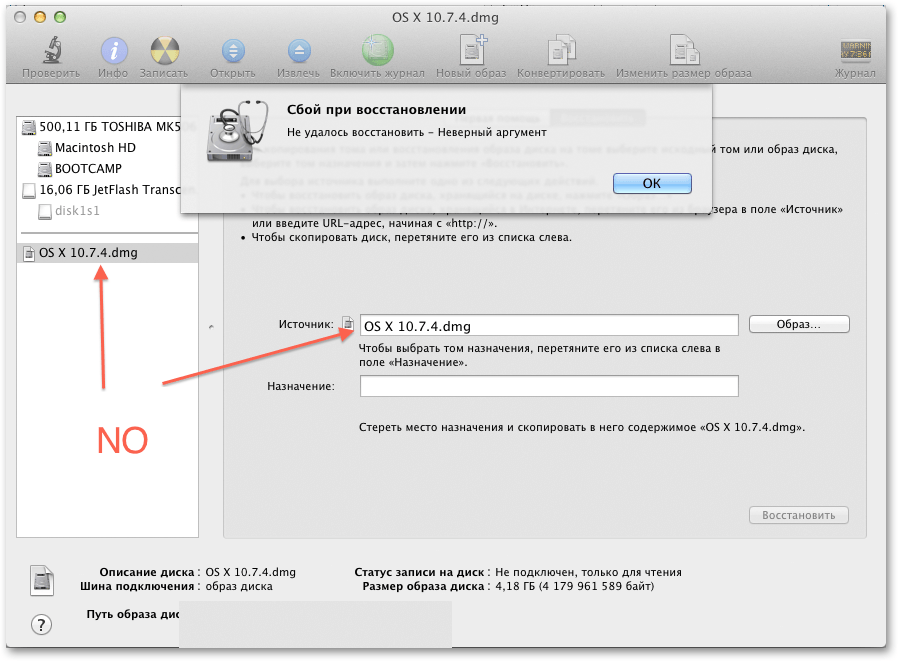Click the yellow minimize window button

click(x=40, y=17)
